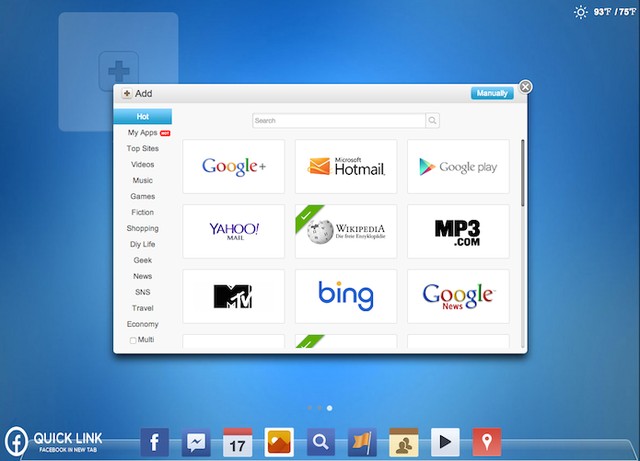Open the Games category
The height and width of the screenshot is (461, 640).
[x=142, y=196]
